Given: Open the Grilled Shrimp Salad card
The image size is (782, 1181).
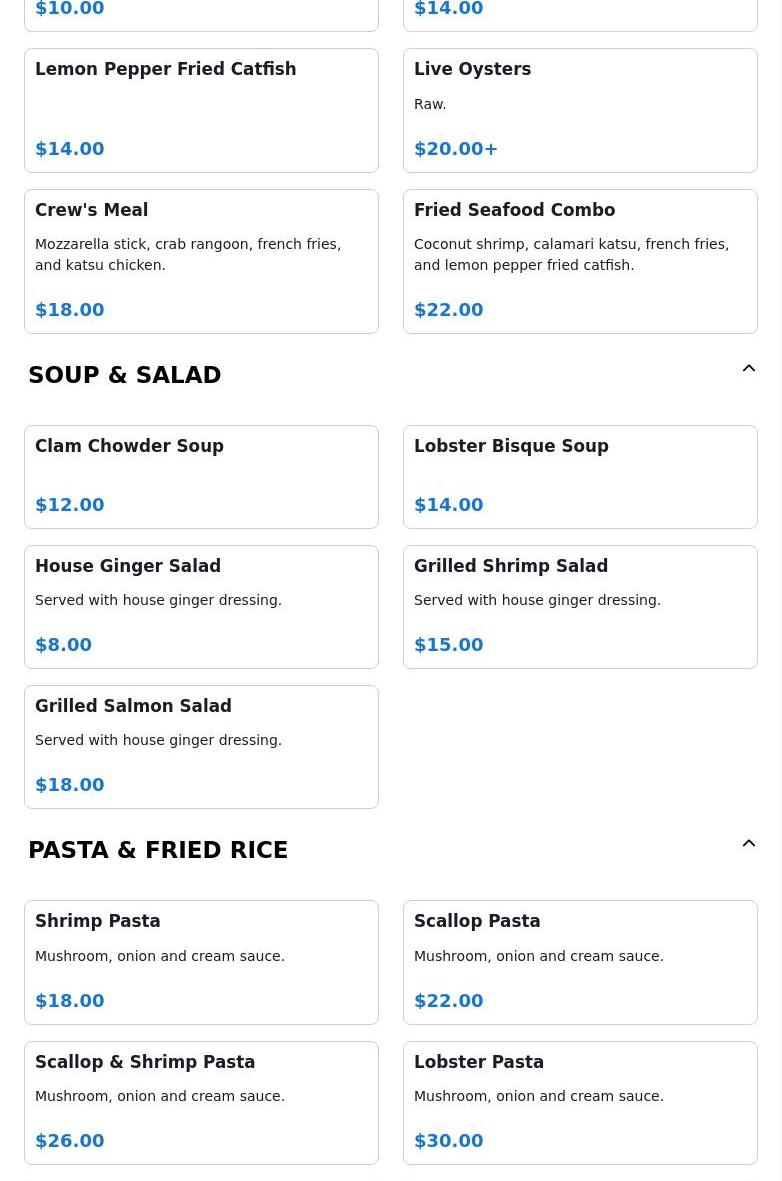Looking at the screenshot, I should coord(580,606).
